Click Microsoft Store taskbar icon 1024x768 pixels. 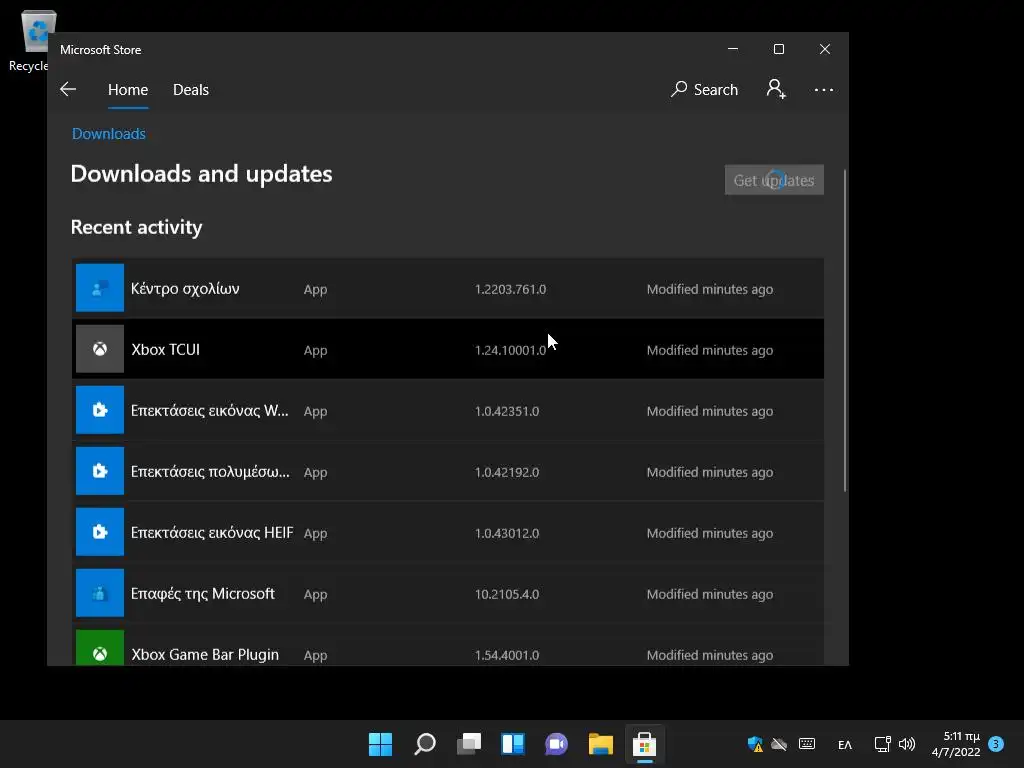point(644,744)
